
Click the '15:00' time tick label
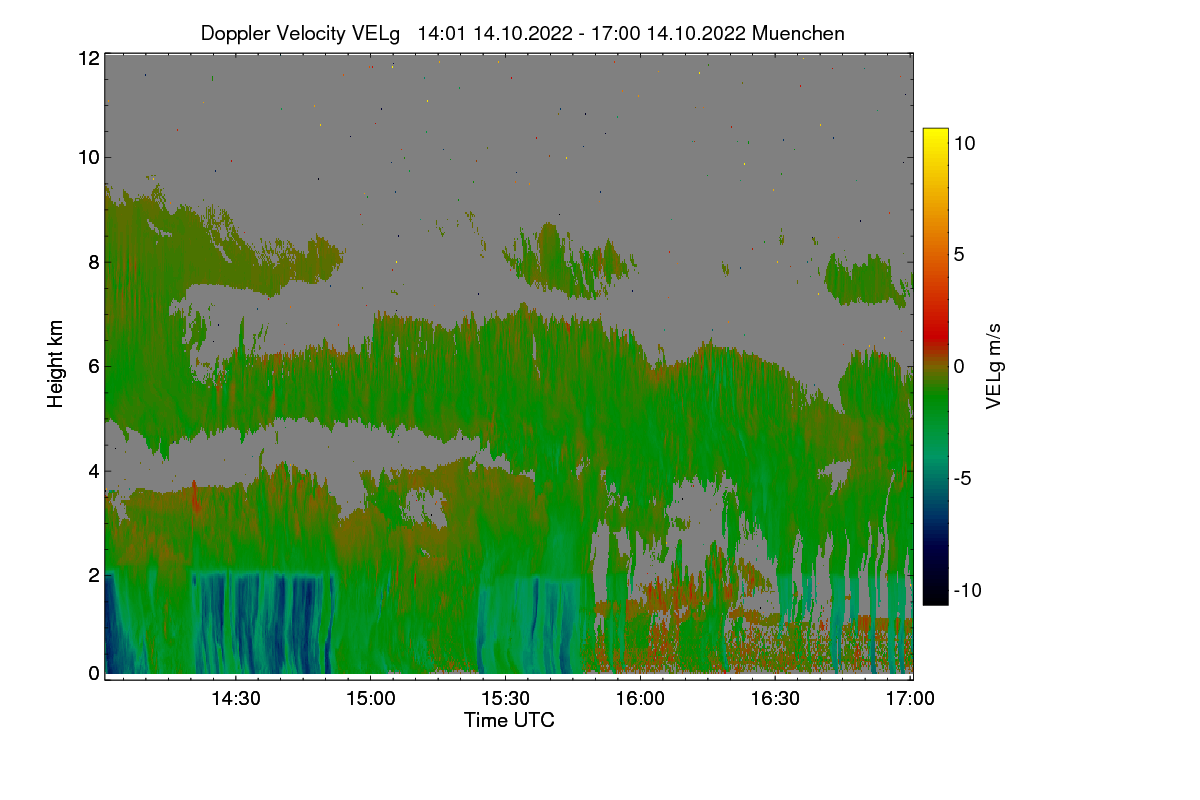coord(370,698)
